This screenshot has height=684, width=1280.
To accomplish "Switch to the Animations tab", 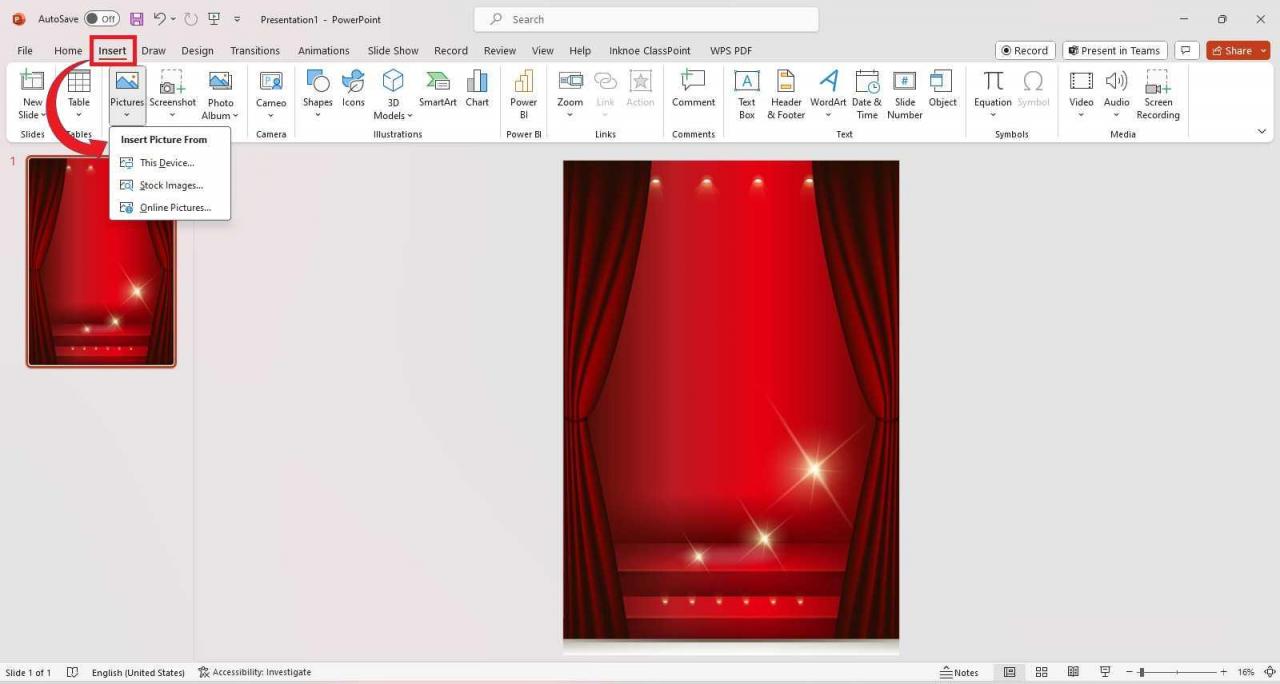I will click(x=323, y=50).
